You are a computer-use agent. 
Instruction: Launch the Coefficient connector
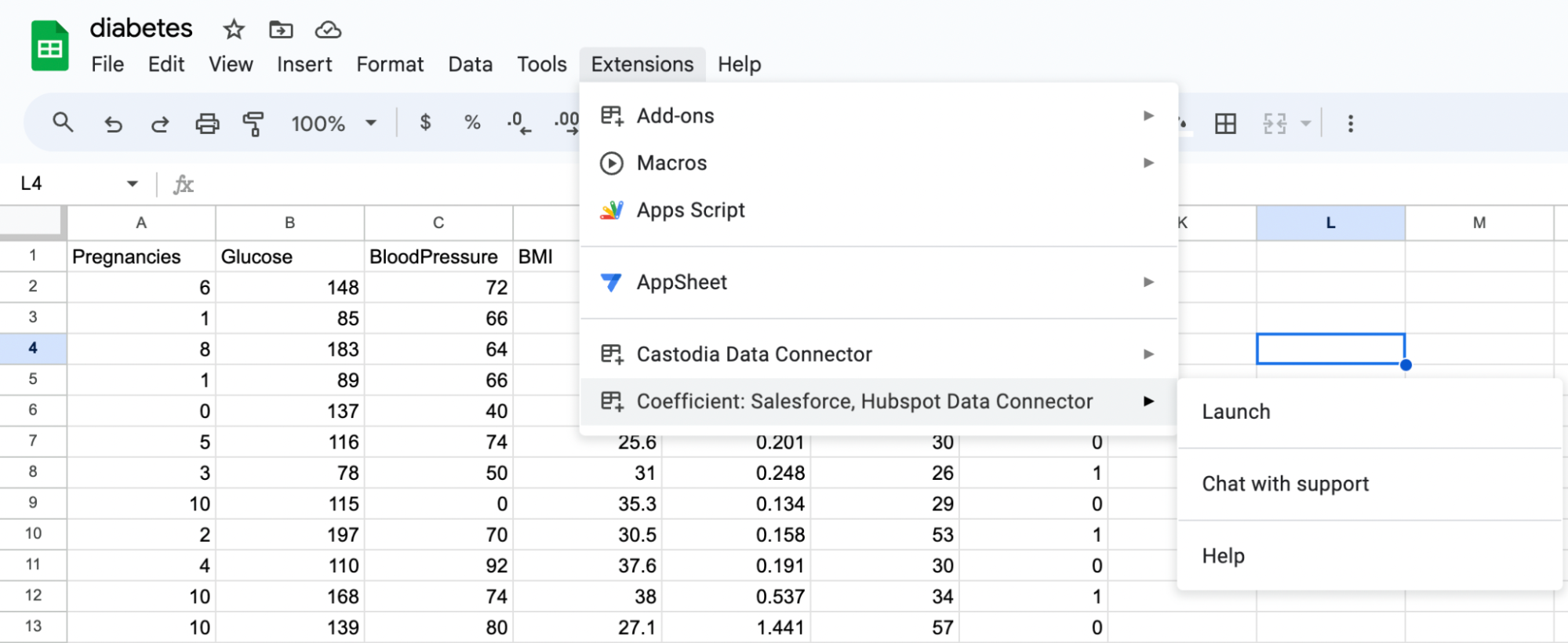pos(1236,412)
